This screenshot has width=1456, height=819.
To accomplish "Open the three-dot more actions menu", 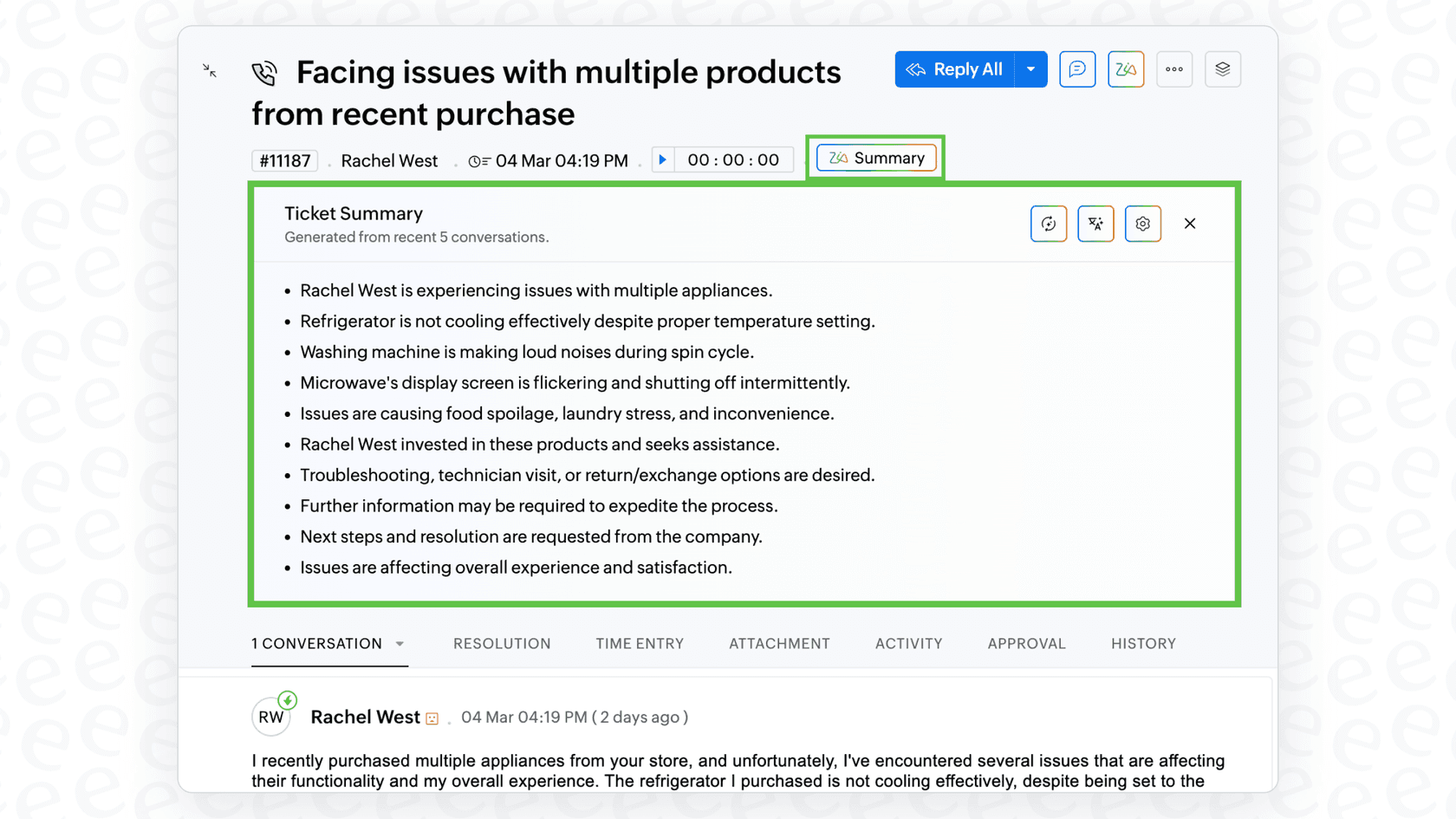I will [x=1174, y=69].
